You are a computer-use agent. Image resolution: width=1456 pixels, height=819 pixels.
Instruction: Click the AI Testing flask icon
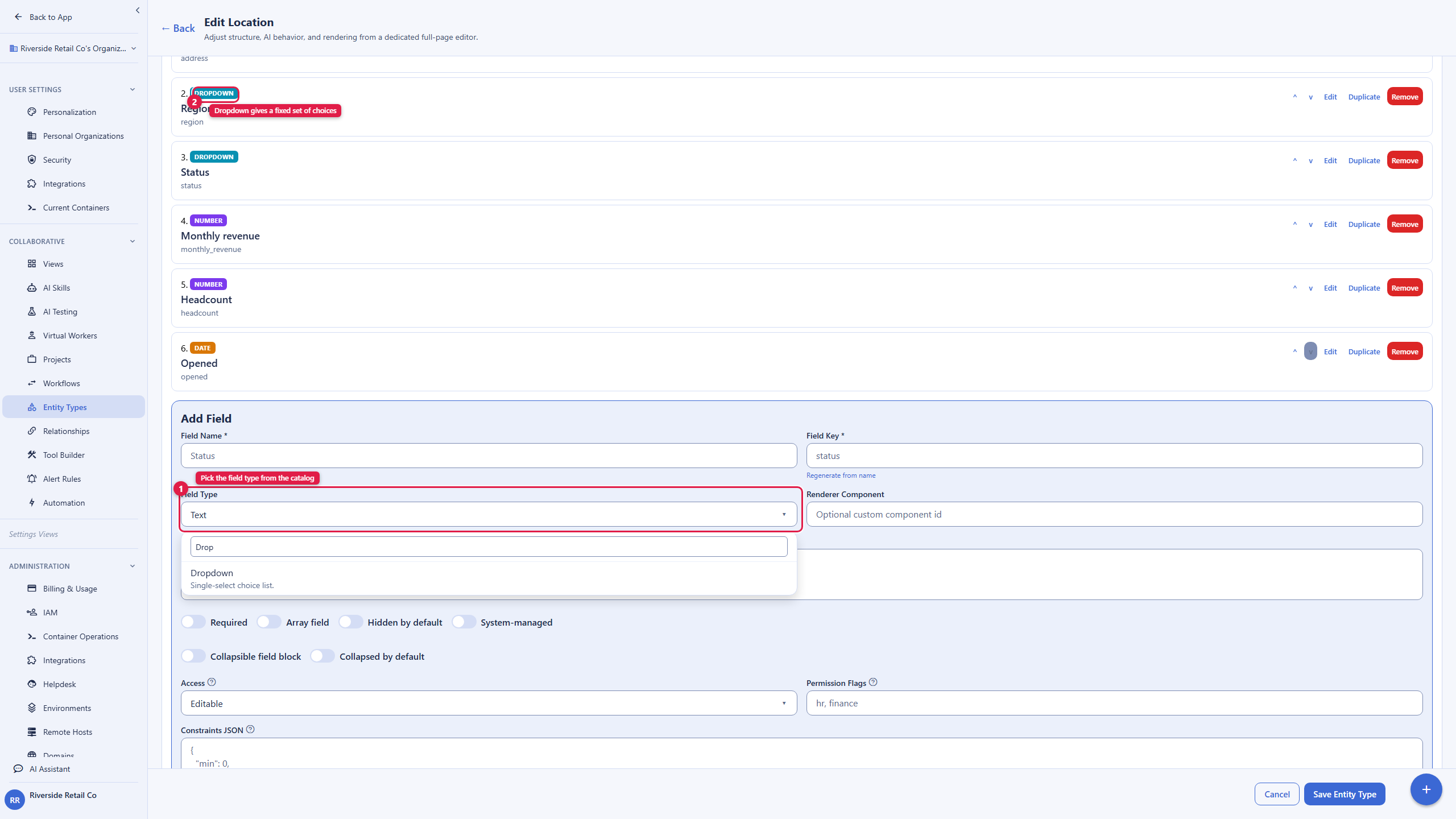(32, 312)
